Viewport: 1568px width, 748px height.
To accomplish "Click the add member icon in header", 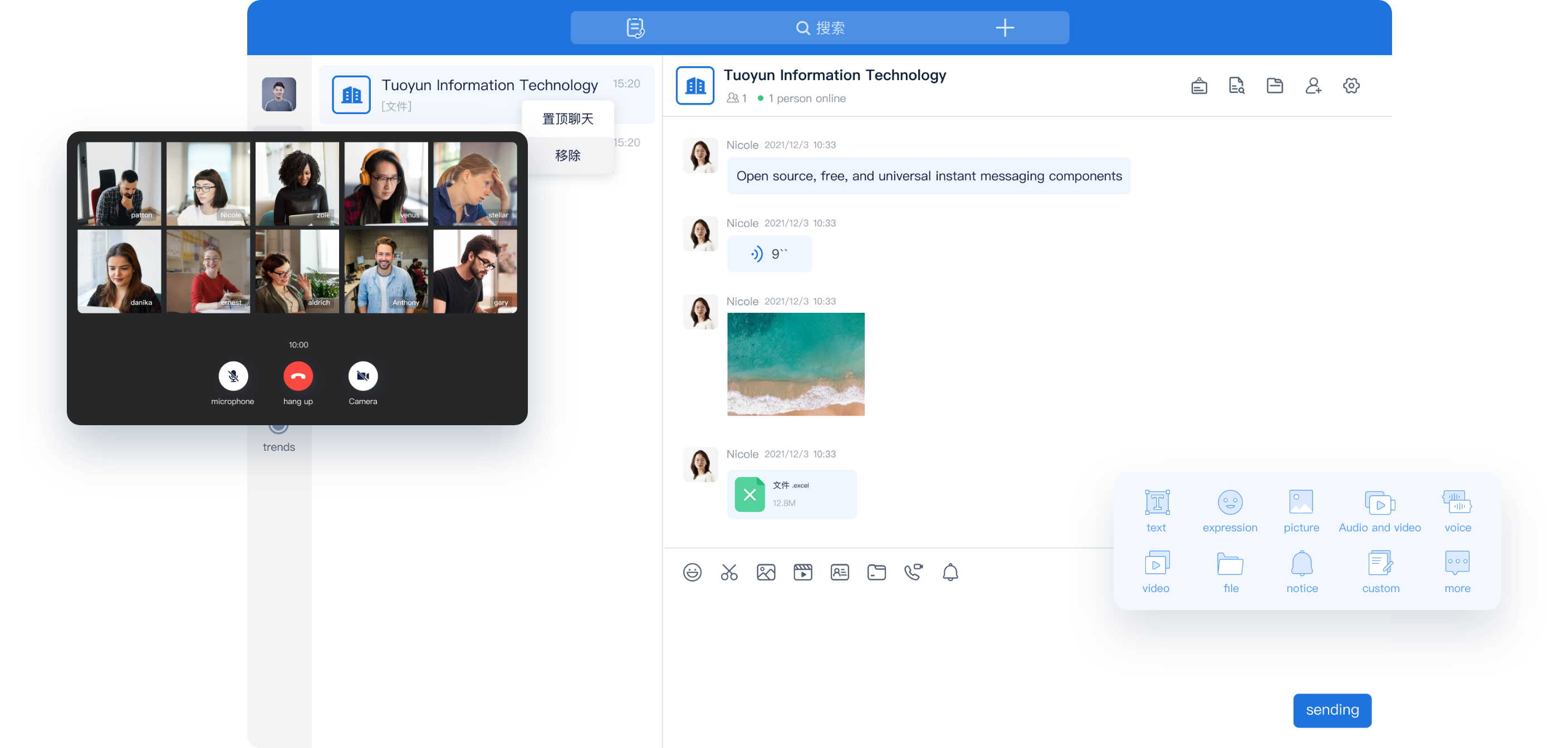I will click(x=1313, y=86).
